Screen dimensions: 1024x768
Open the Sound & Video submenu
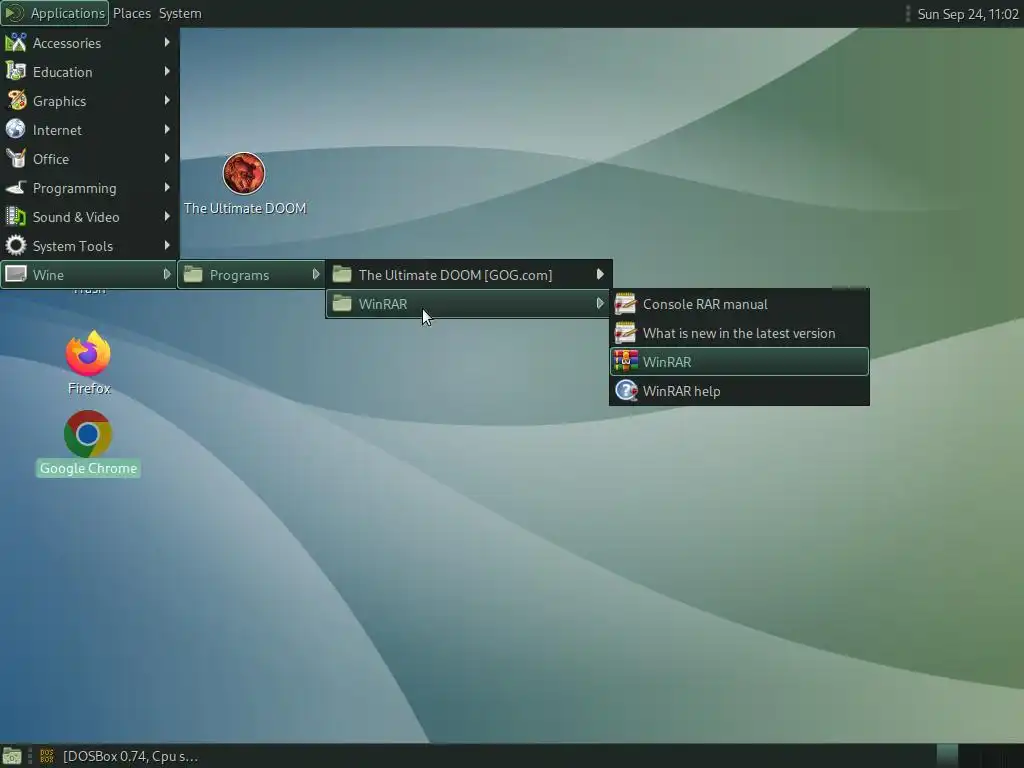pyautogui.click(x=89, y=217)
